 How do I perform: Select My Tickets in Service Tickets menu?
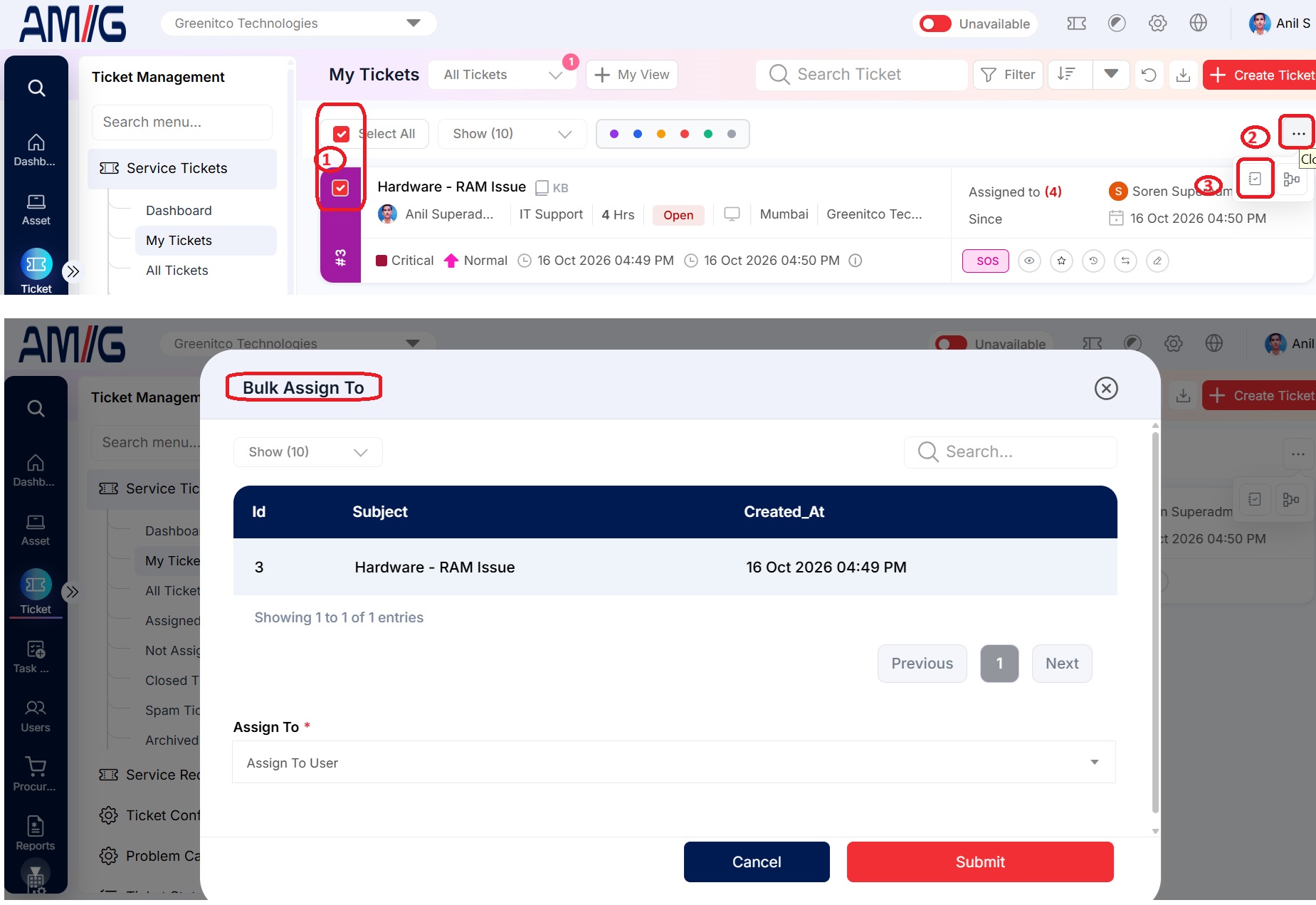coord(206,241)
